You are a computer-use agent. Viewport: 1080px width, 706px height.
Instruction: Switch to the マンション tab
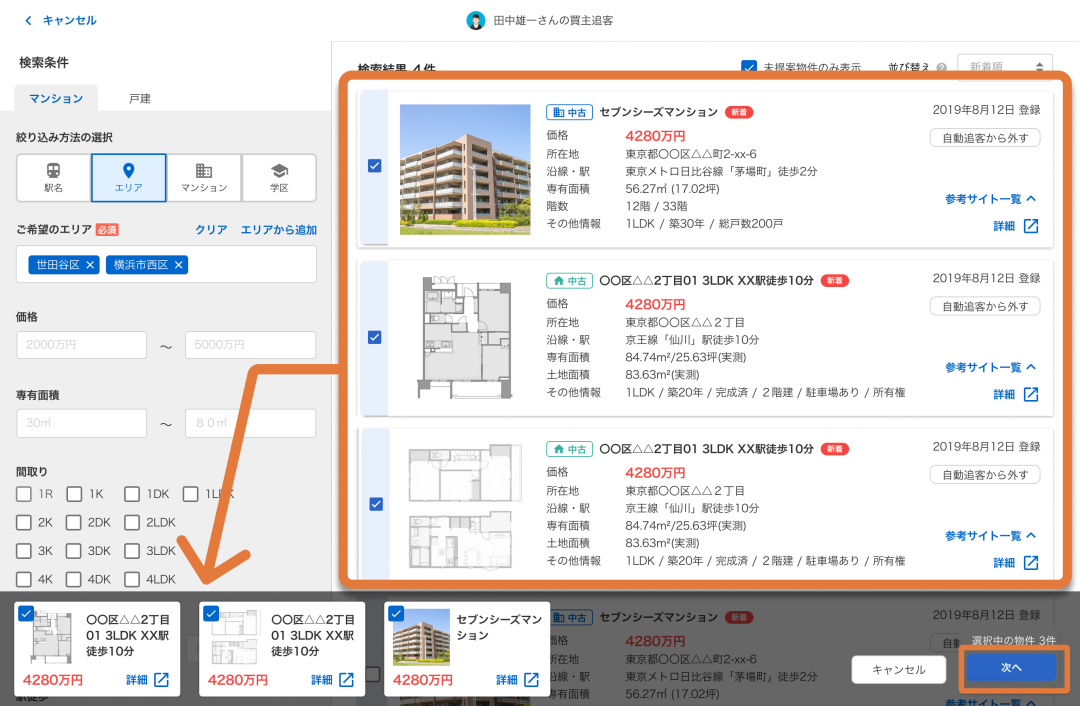point(56,98)
